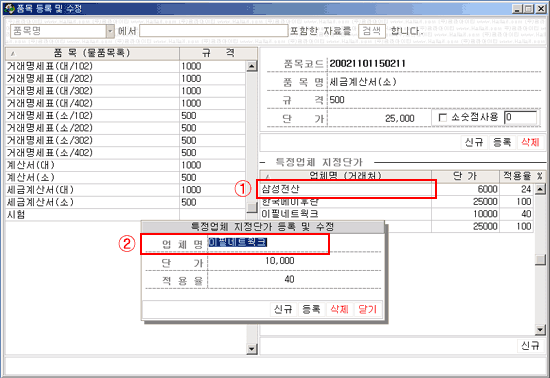Select vendor row 이필네트워크 in price table
Image resolution: width=550 pixels, height=378 pixels.
pos(346,214)
